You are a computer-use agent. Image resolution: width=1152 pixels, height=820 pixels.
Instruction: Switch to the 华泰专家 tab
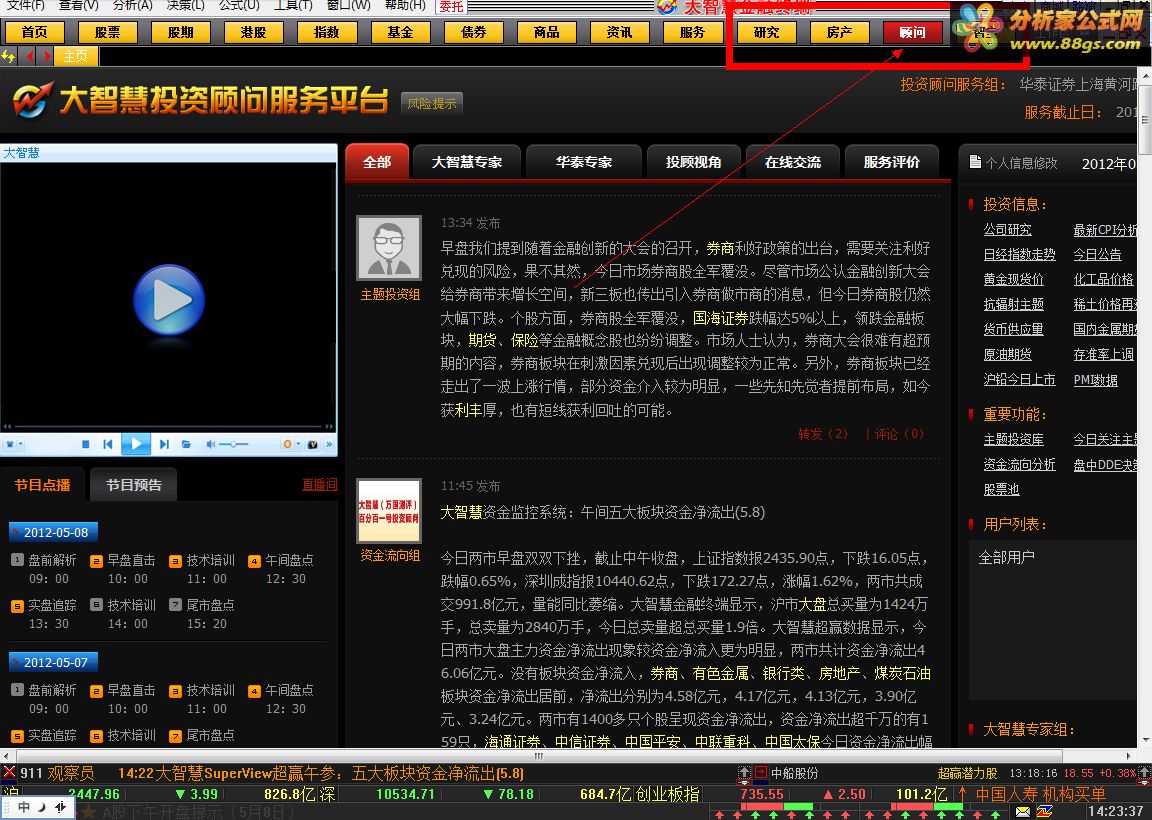583,162
